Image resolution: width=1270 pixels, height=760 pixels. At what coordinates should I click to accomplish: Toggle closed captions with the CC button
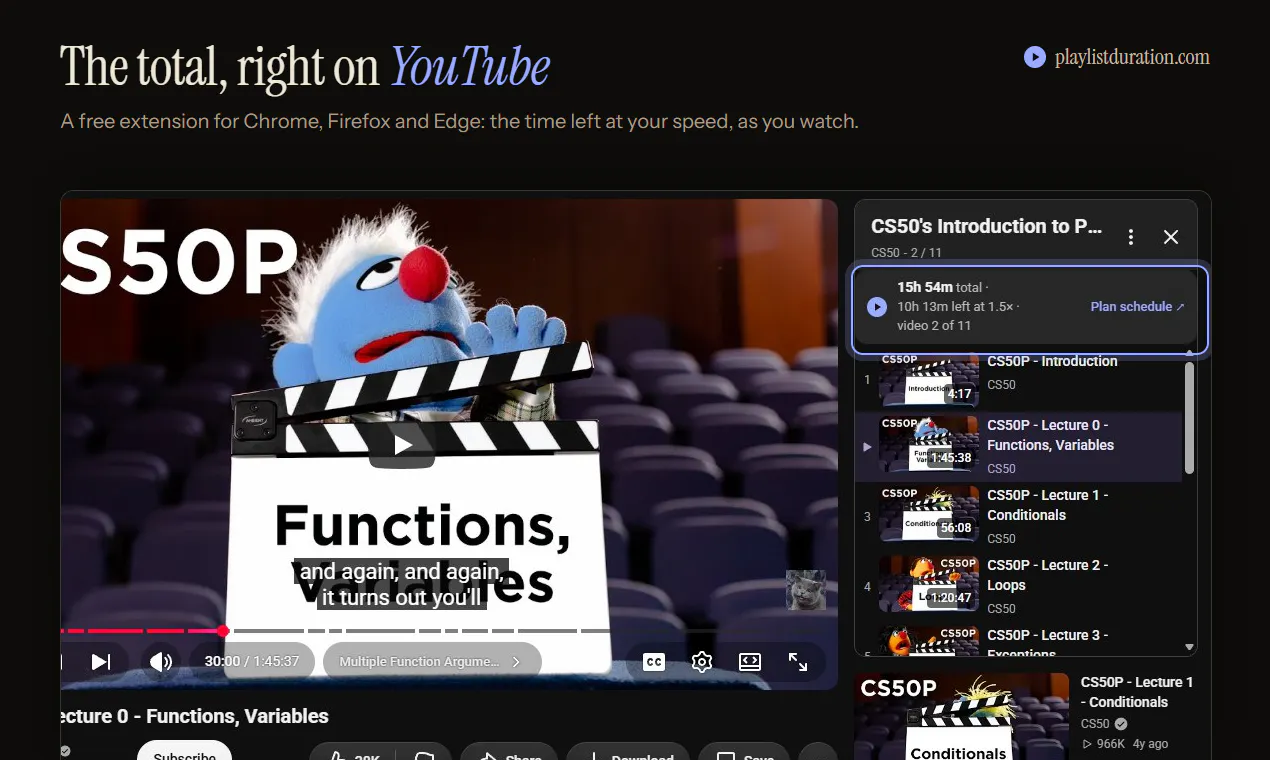pyautogui.click(x=654, y=662)
